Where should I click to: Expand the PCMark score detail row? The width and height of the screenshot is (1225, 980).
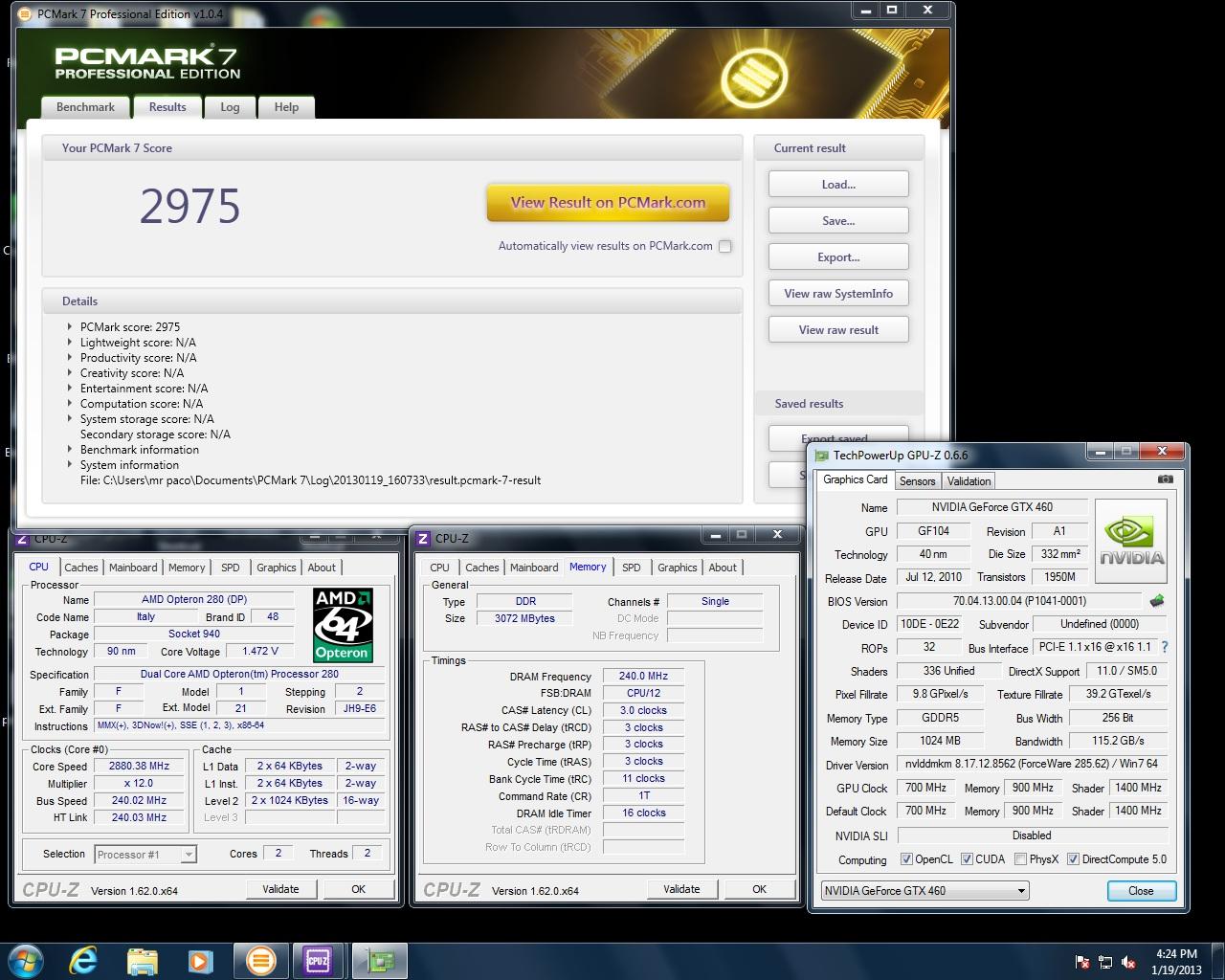pyautogui.click(x=70, y=326)
